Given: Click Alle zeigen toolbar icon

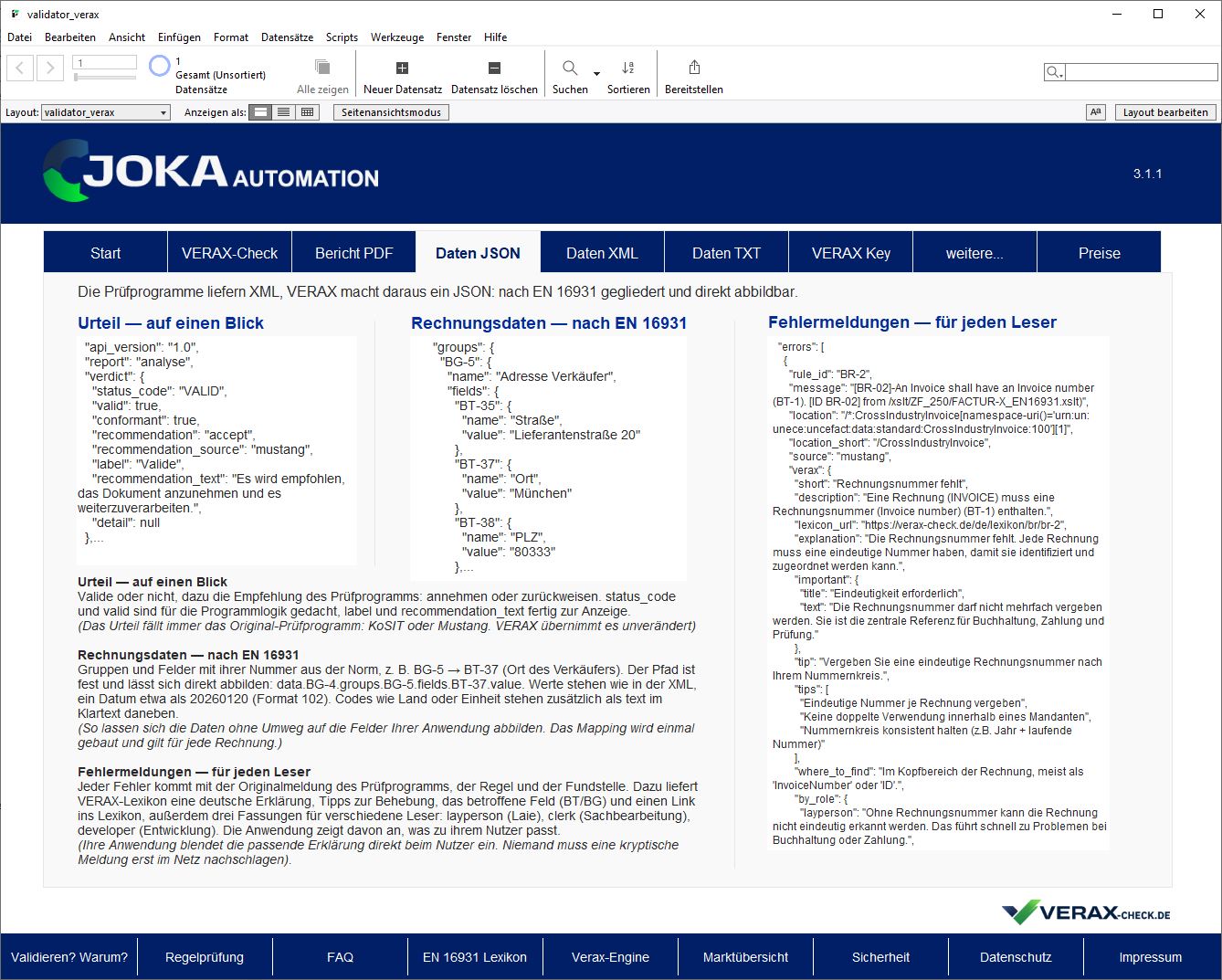Looking at the screenshot, I should pyautogui.click(x=322, y=67).
